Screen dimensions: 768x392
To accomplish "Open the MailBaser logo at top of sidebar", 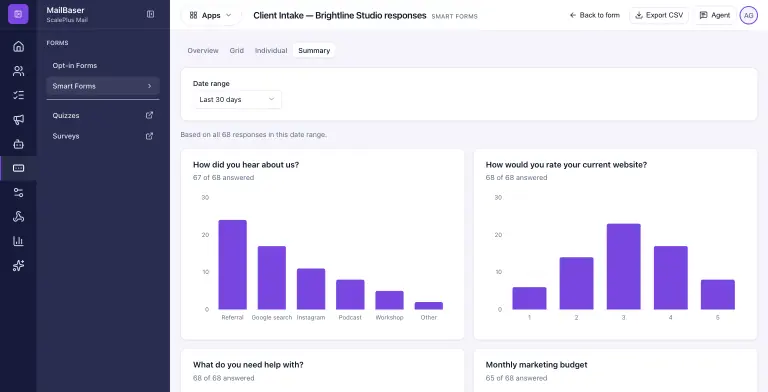I will click(18, 14).
